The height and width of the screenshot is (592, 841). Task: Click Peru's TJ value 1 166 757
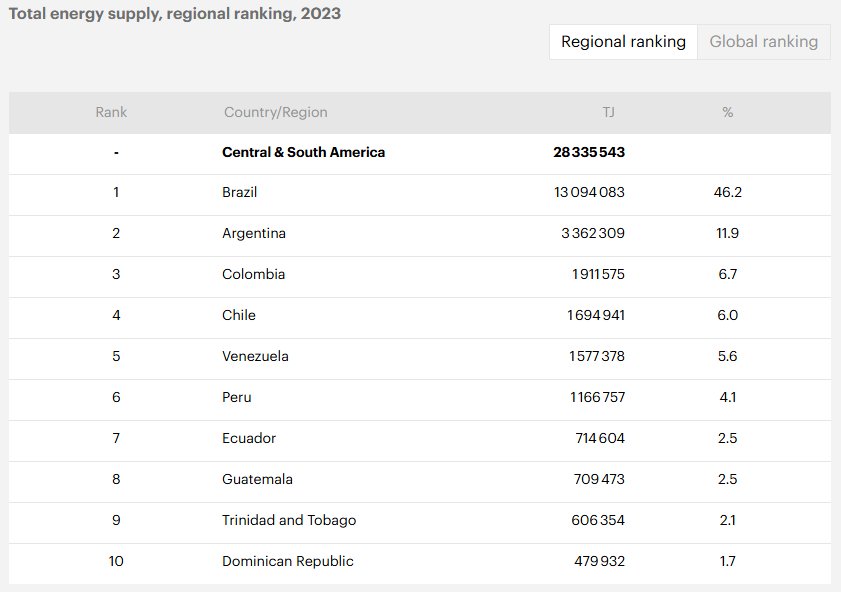point(597,397)
